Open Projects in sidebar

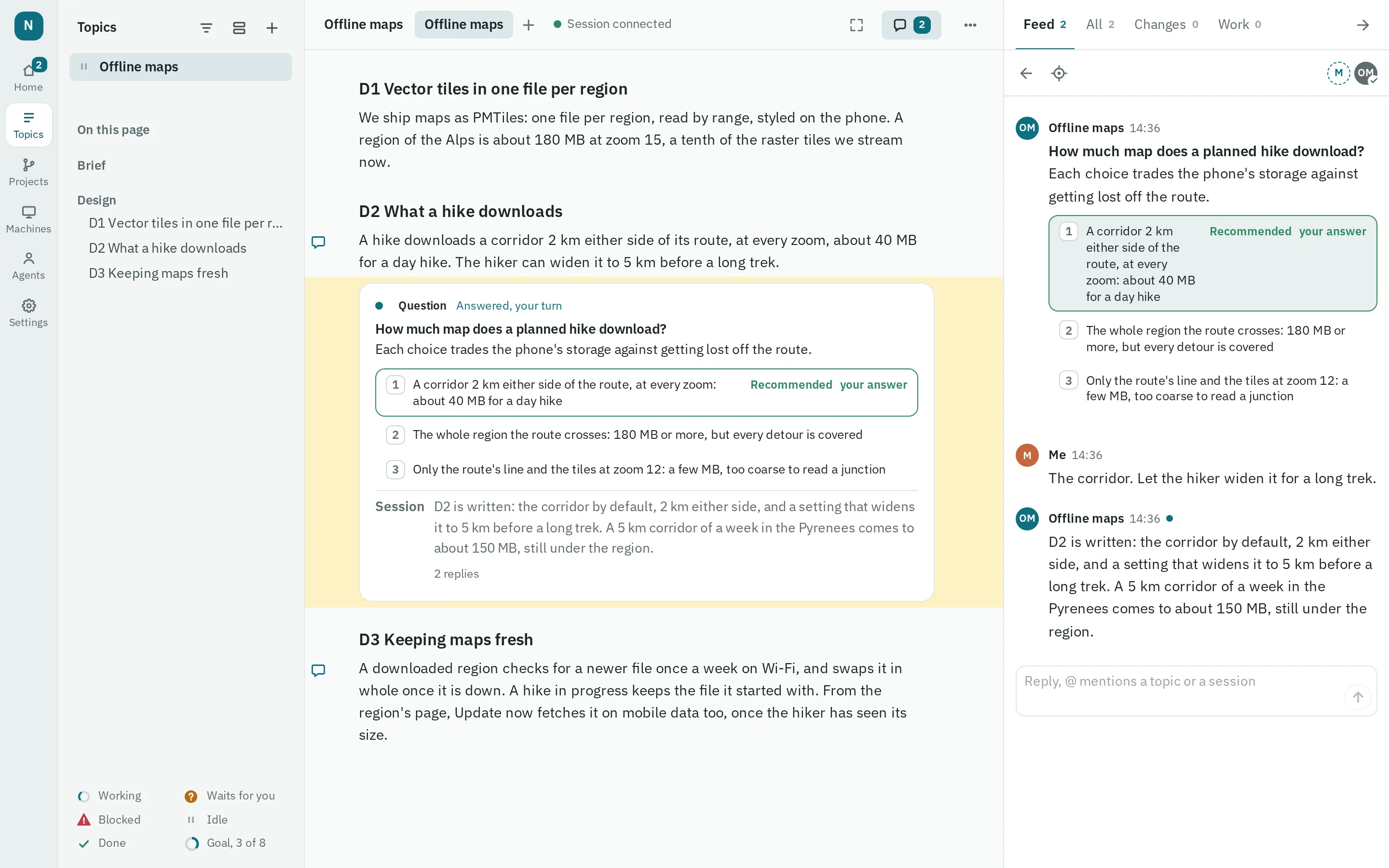28,172
